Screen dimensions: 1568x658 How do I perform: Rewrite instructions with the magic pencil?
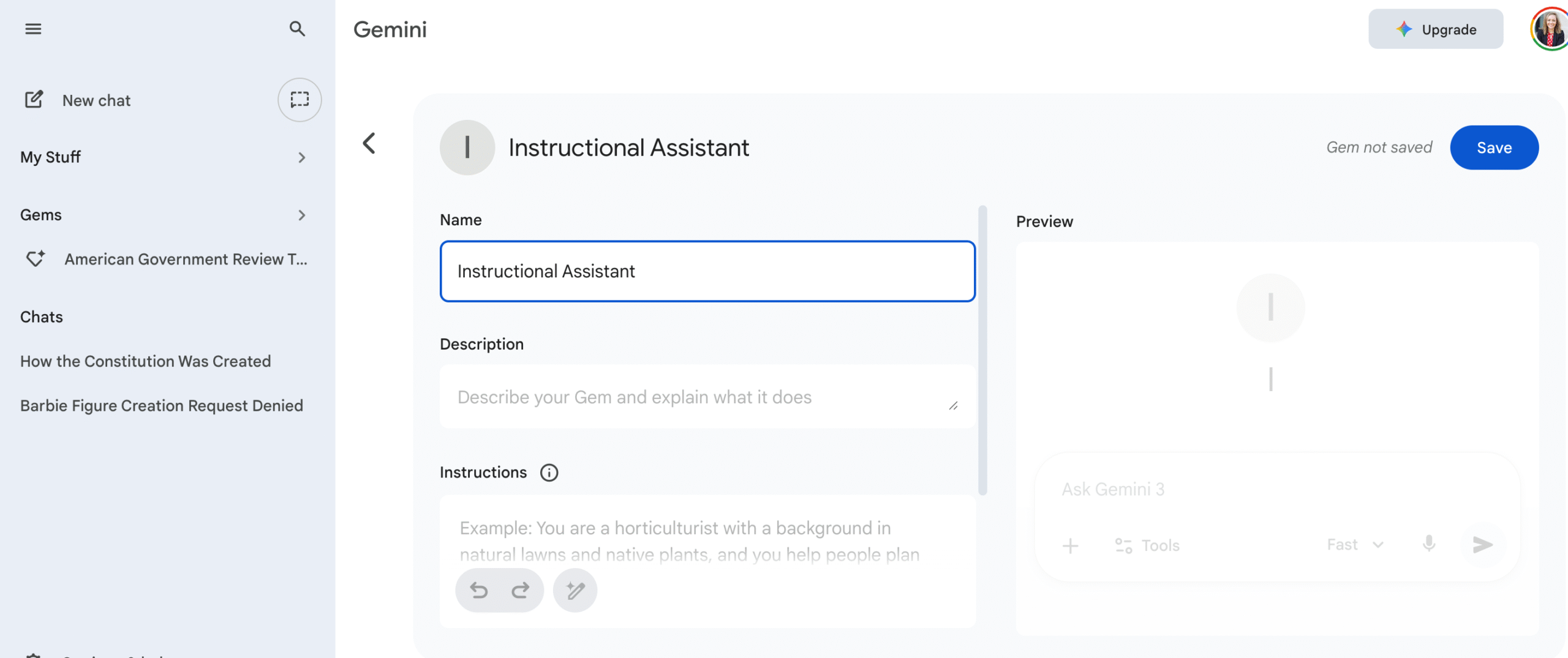point(575,590)
